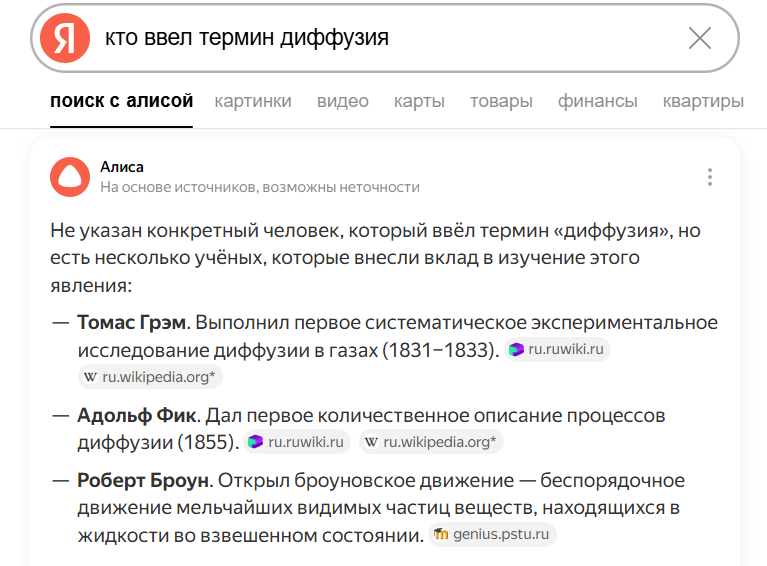Open the "квартиры" tab
Screen dimensions: 767x566
(x=703, y=101)
